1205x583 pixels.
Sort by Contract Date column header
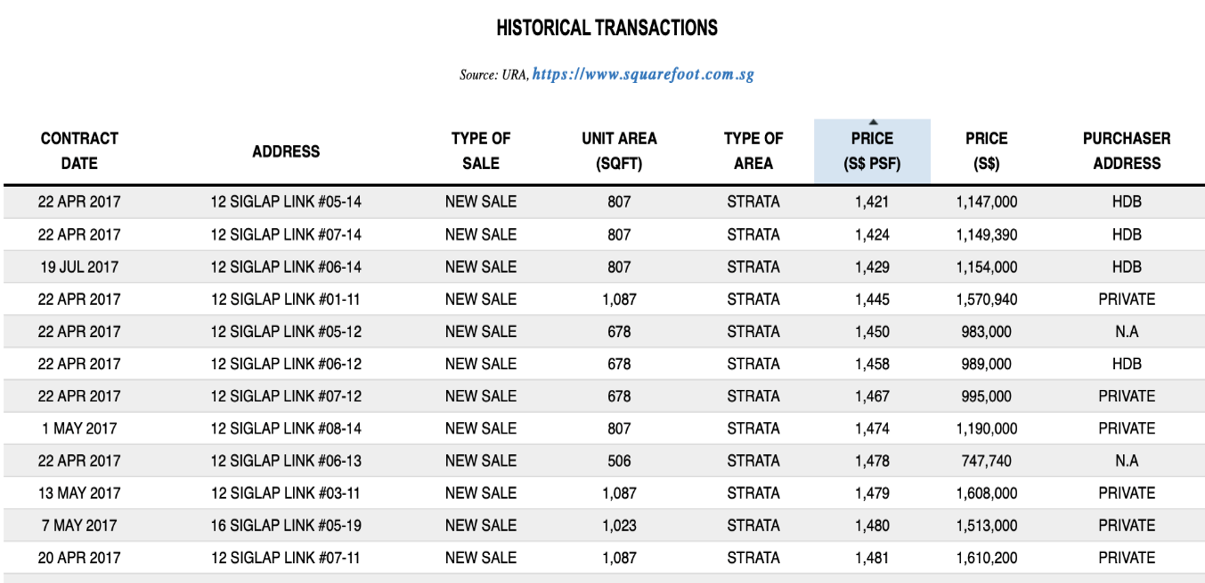tap(79, 151)
